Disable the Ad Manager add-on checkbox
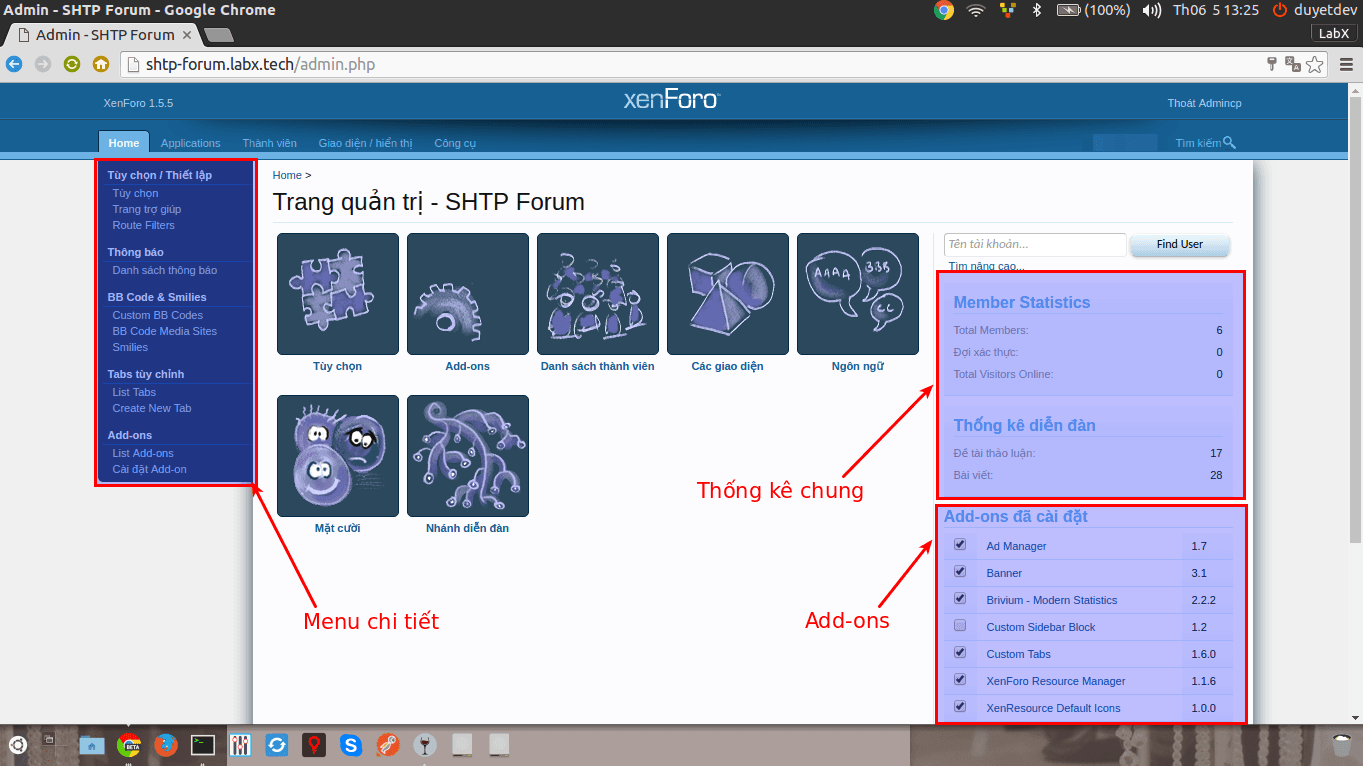The image size is (1366, 767). click(960, 545)
